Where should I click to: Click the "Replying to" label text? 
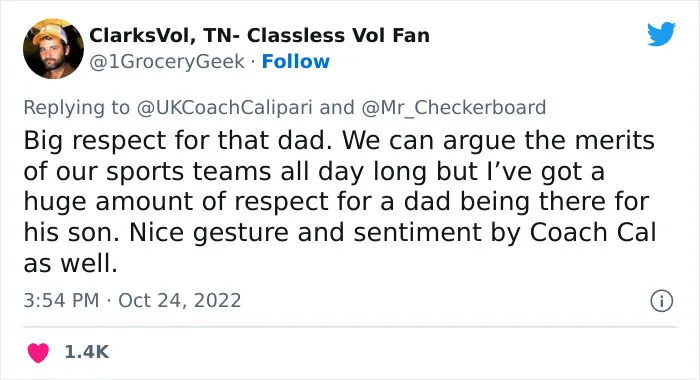76,108
